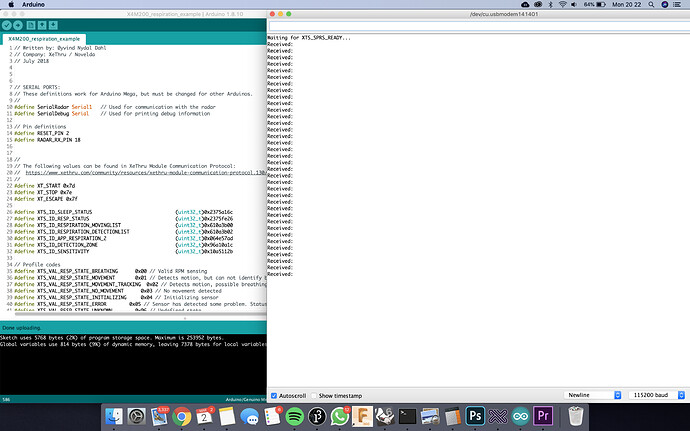Screen dimensions: 690x431
Task: Open the Wi-Fi status menu
Action: pyautogui.click(x=562, y=4)
